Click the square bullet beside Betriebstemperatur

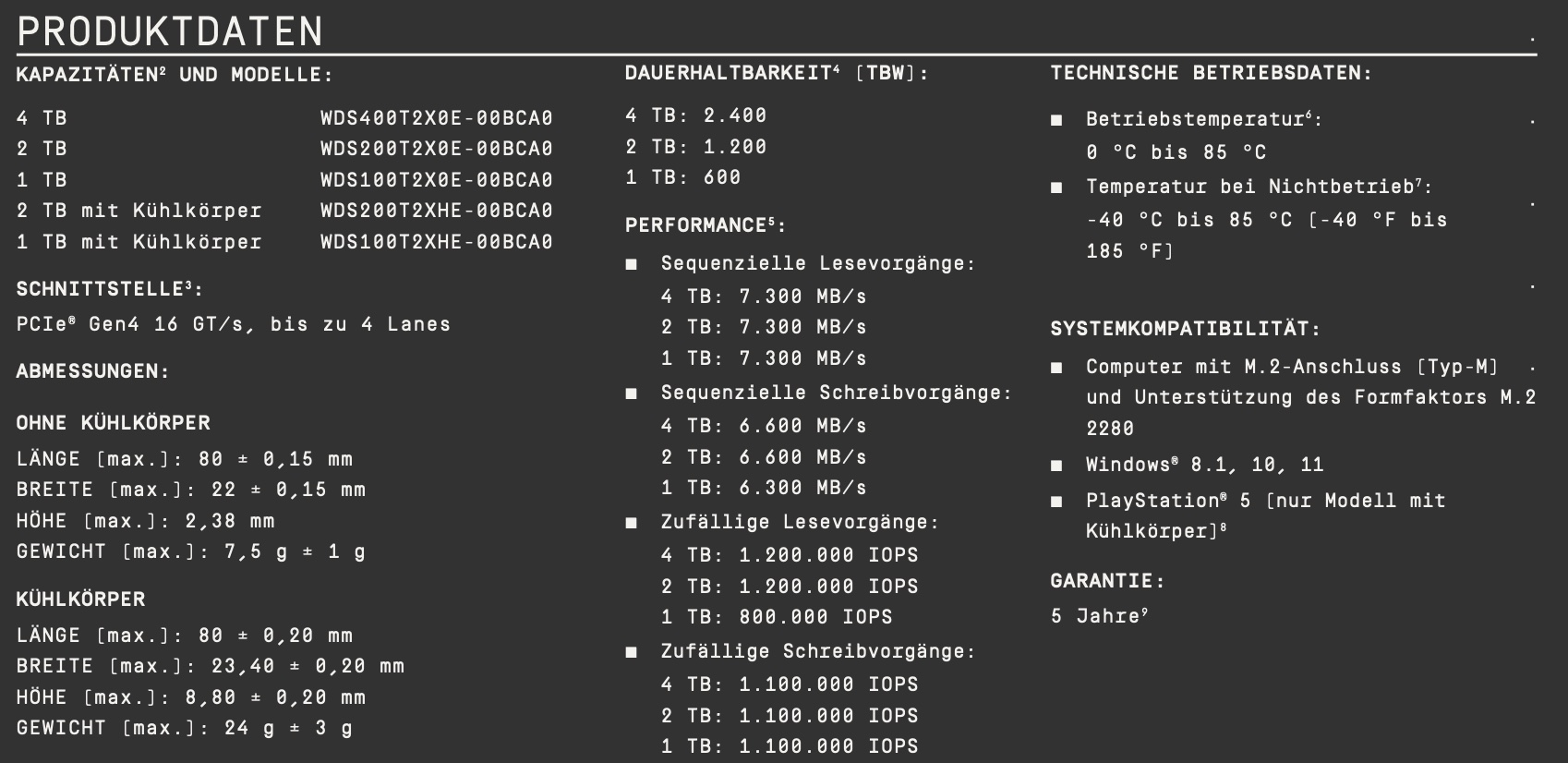(x=1056, y=120)
